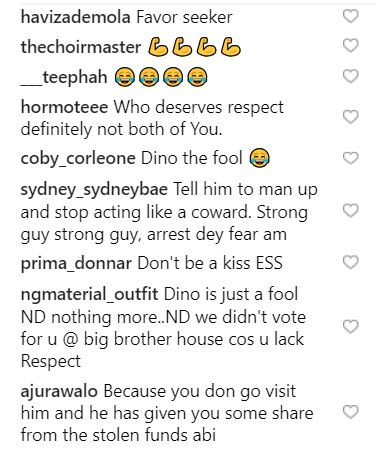
Task: Go to hormoteee's profile
Action: click(x=64, y=107)
